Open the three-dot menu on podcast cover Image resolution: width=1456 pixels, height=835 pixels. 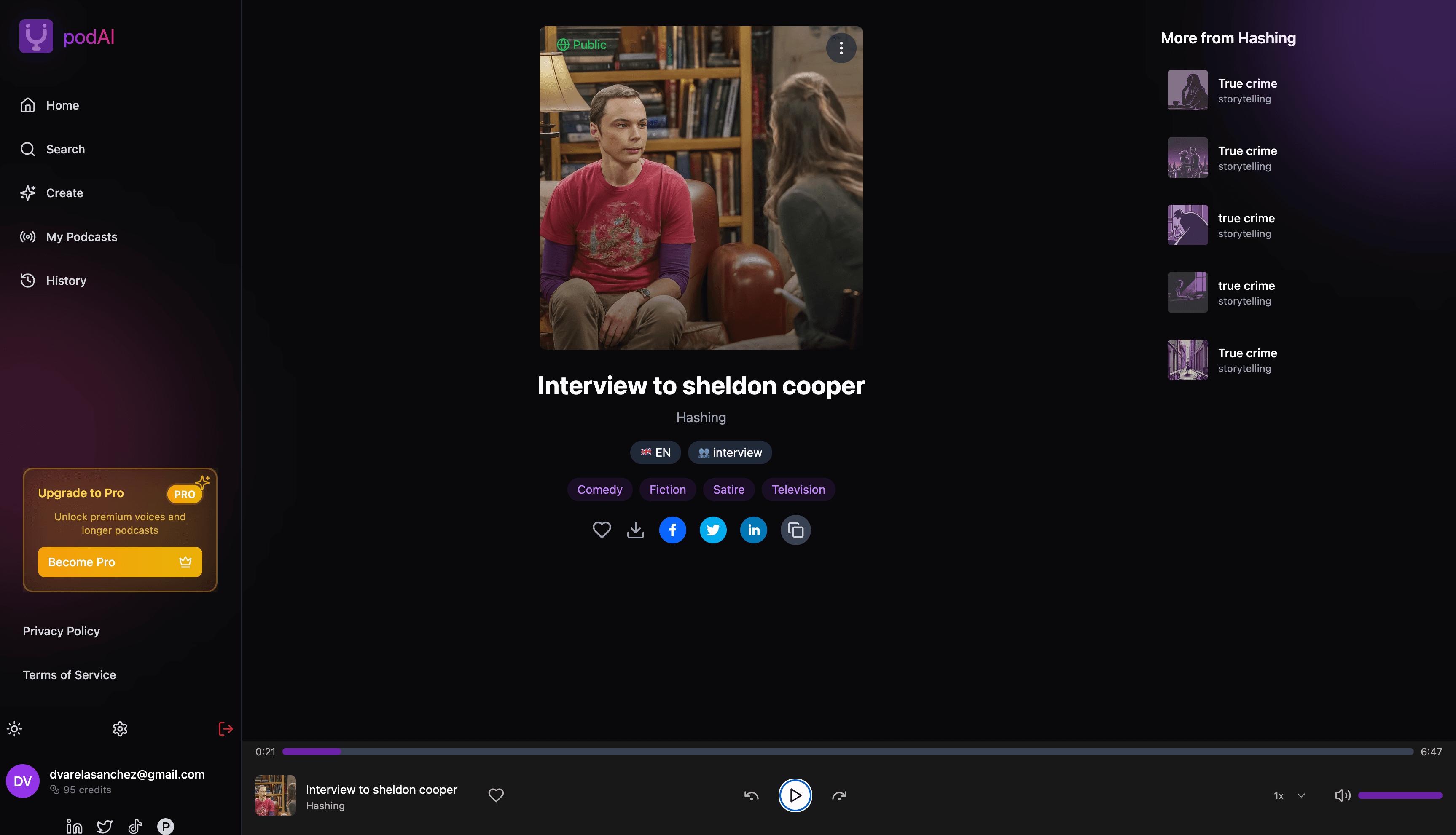[841, 48]
